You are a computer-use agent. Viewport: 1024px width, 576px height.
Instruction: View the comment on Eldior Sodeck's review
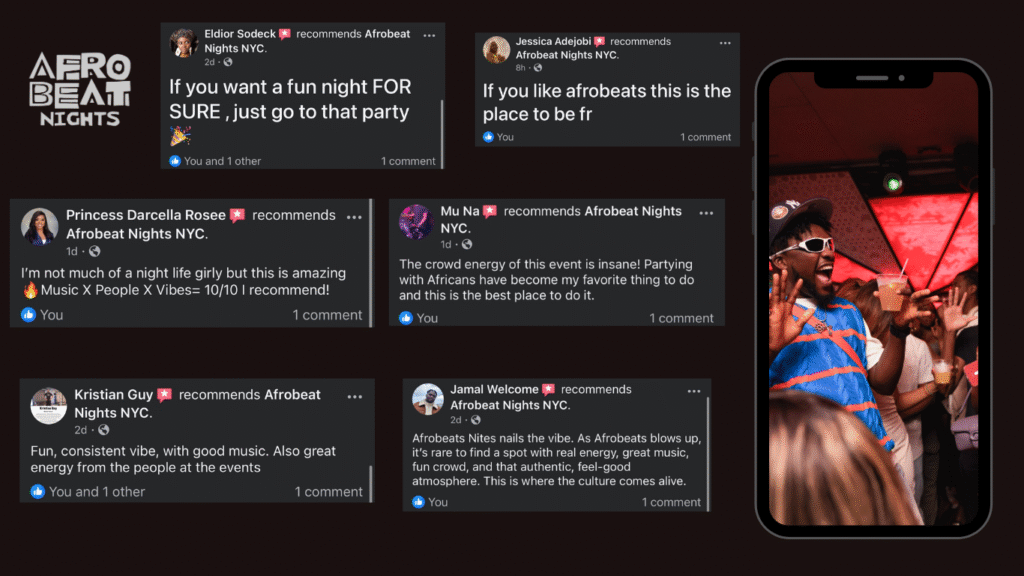(408, 161)
